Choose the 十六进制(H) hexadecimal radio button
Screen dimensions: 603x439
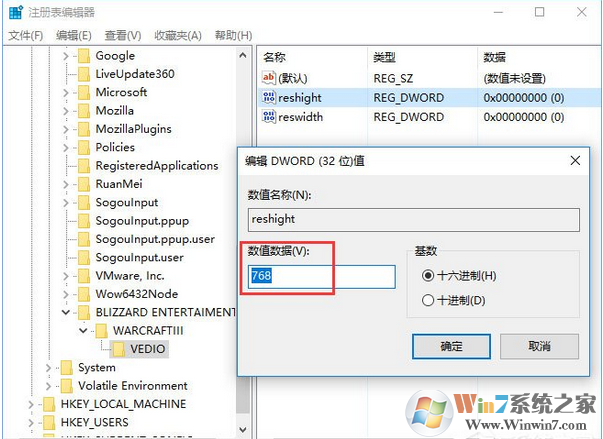pyautogui.click(x=428, y=276)
